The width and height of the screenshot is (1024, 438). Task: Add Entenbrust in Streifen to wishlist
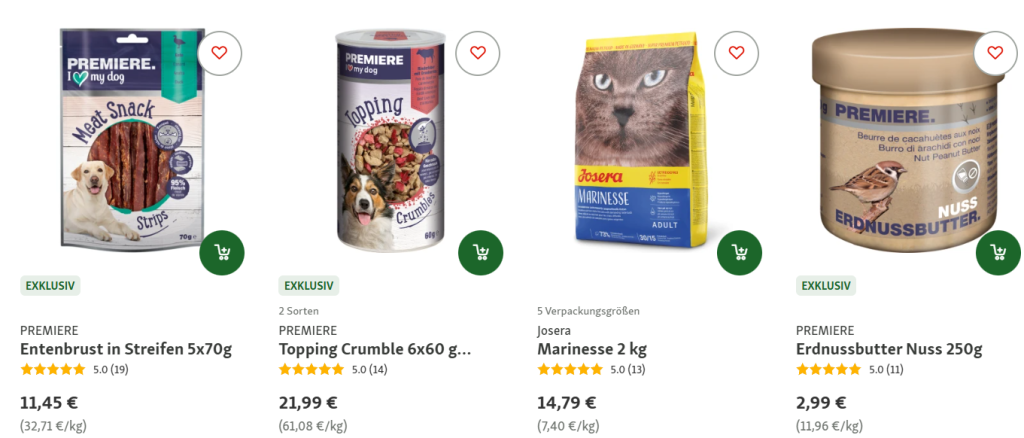(219, 53)
